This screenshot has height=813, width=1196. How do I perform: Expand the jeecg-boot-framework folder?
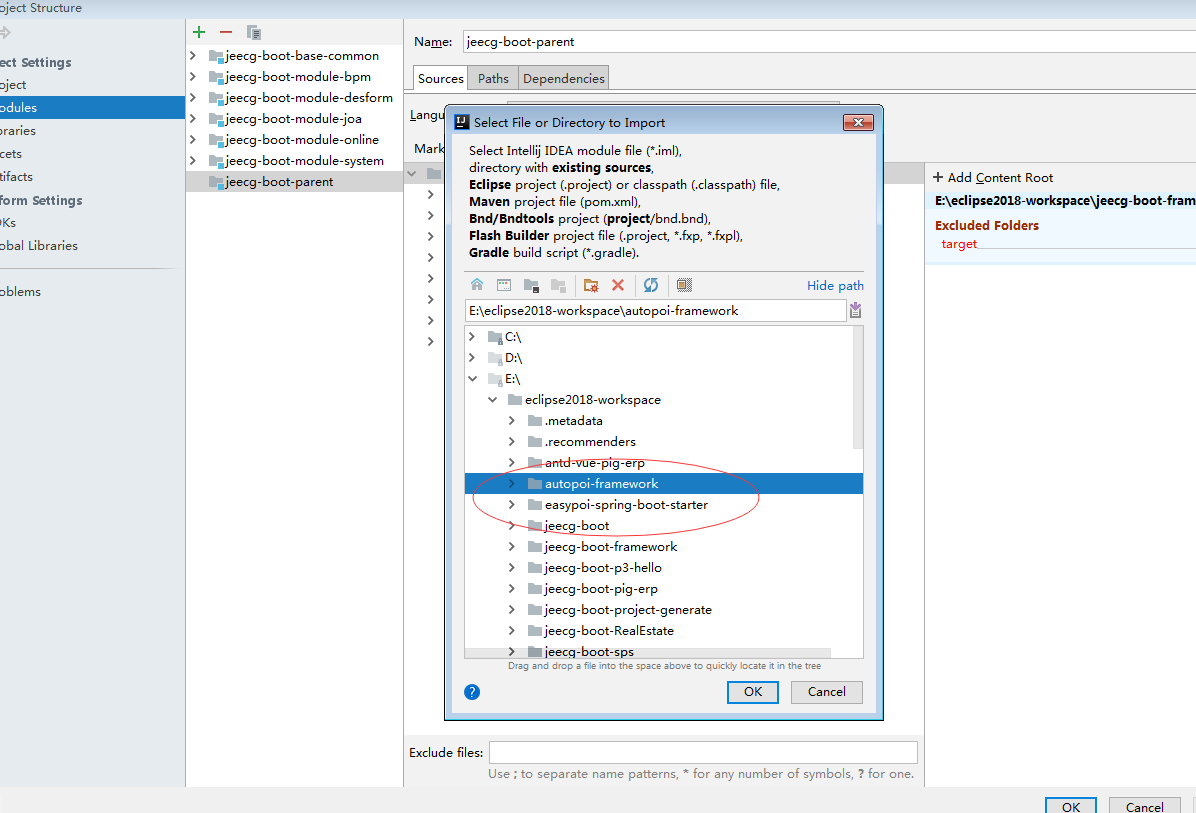coord(512,546)
